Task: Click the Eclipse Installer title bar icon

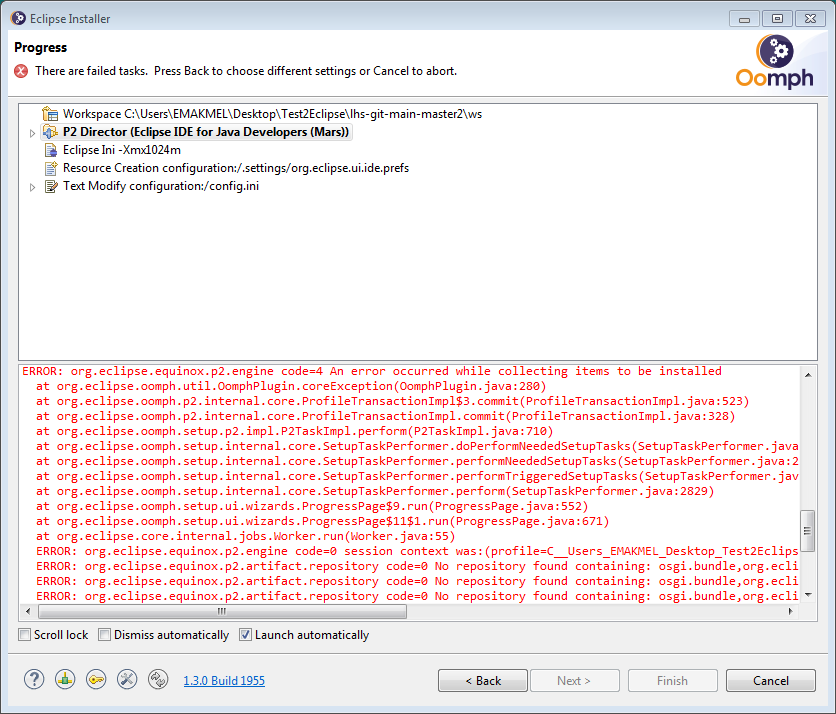Action: pyautogui.click(x=18, y=18)
